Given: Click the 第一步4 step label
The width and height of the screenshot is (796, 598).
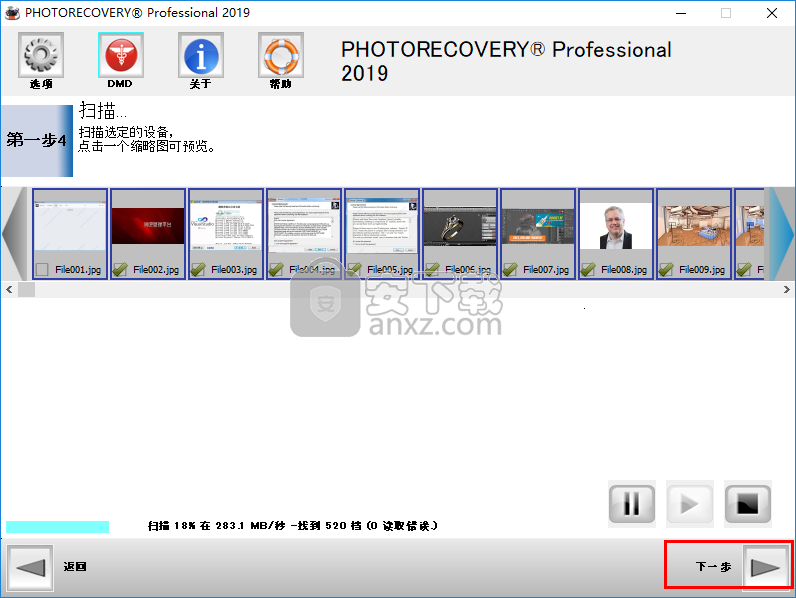Looking at the screenshot, I should coord(37,140).
